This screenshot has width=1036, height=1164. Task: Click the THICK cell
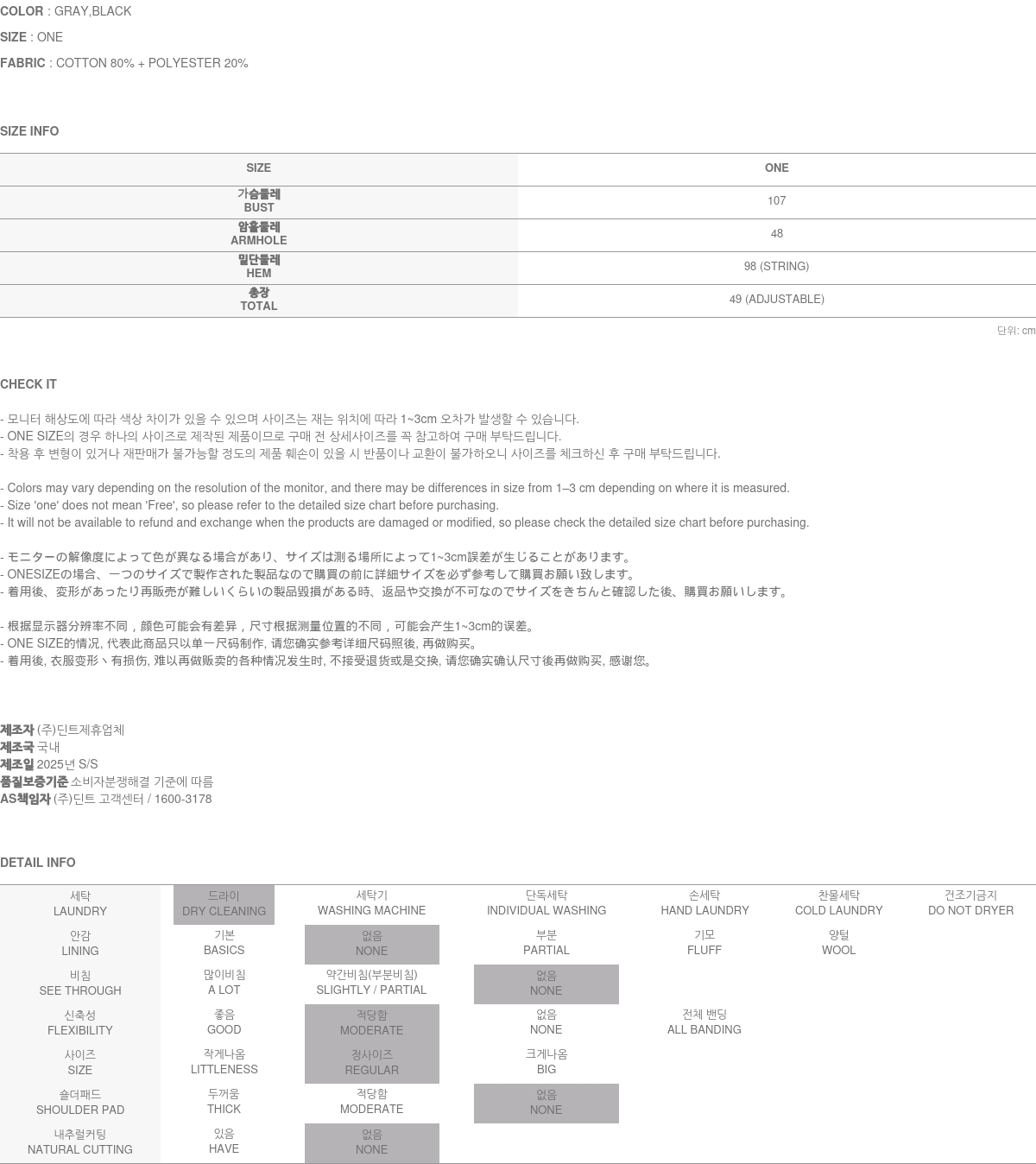tap(224, 1102)
